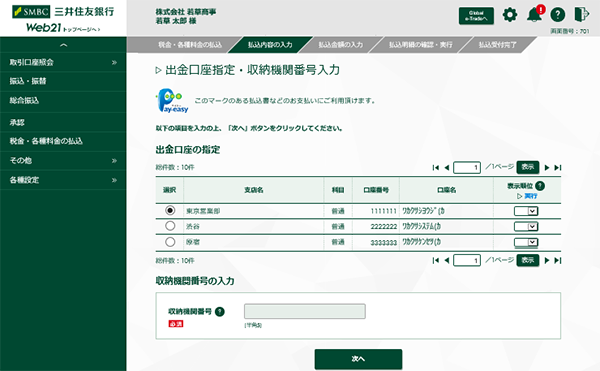Open 税金・各種料金の払込 sidebar item
The width and height of the screenshot is (600, 371).
63,141
